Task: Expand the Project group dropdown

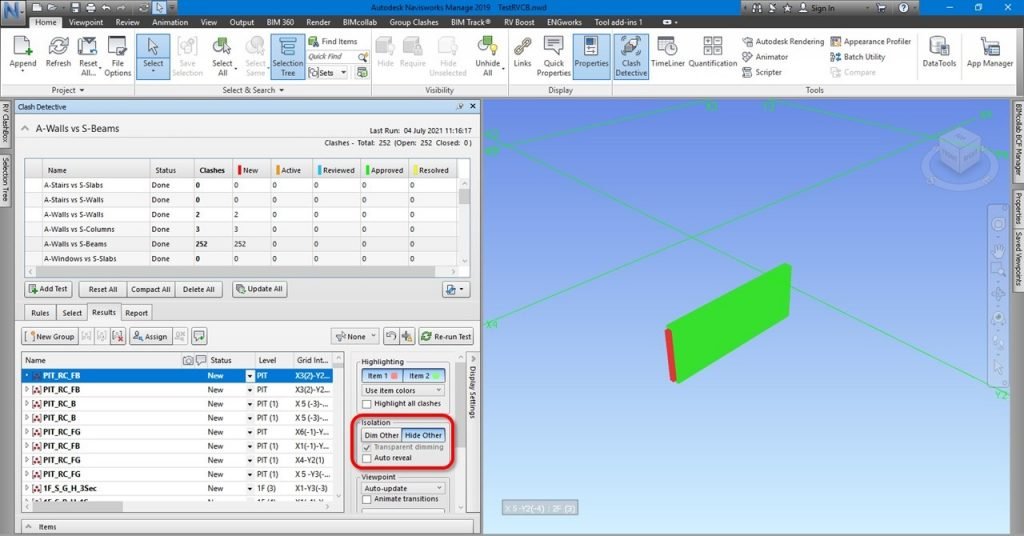Action: tap(68, 90)
